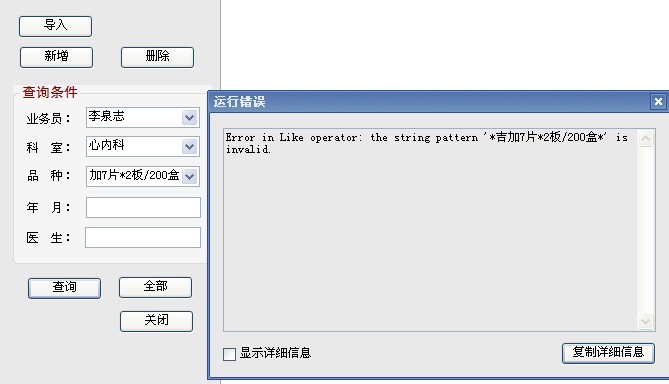Click the 新增 add button
The image size is (669, 384).
point(56,57)
